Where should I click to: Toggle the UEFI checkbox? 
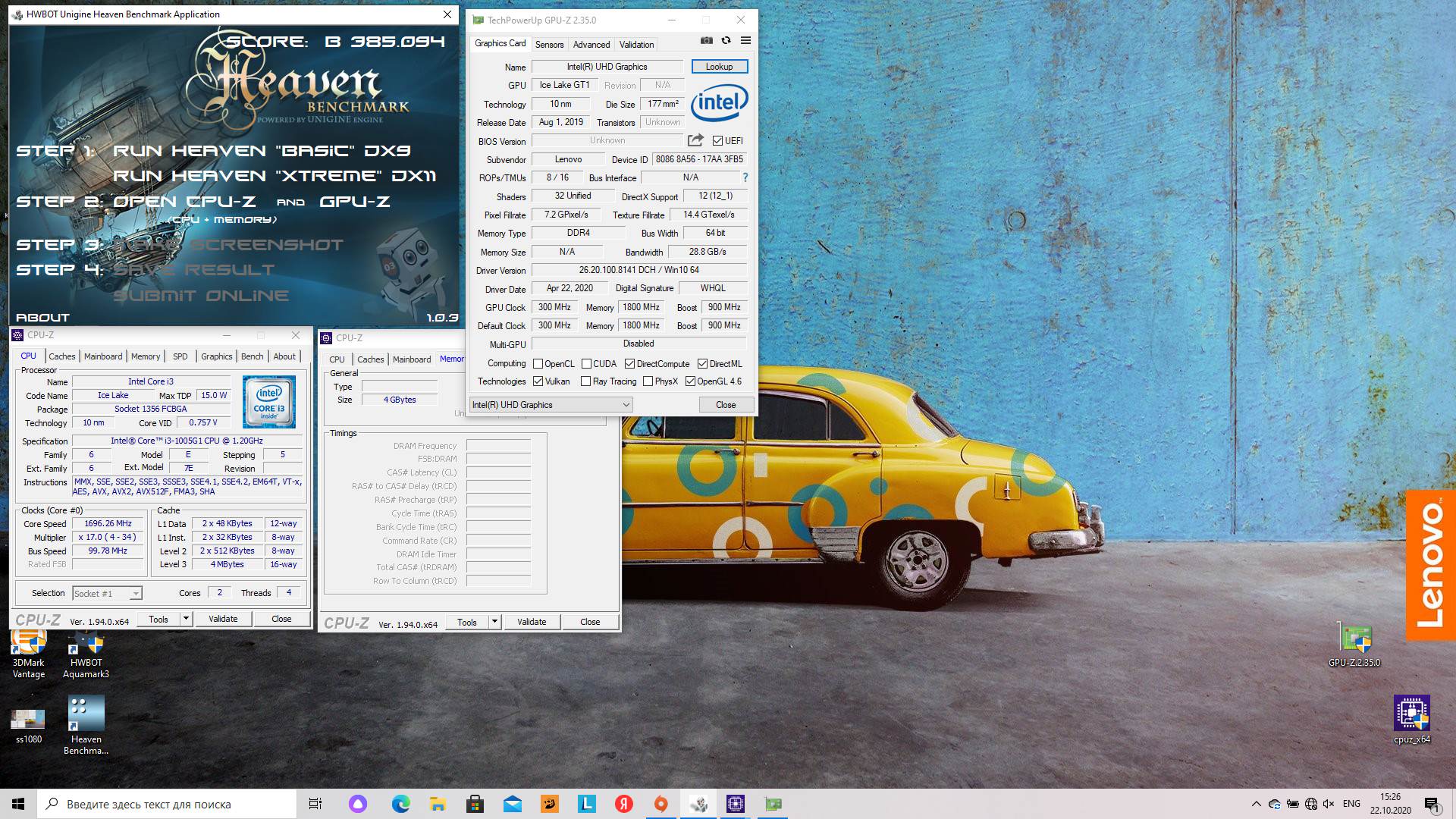click(x=717, y=141)
